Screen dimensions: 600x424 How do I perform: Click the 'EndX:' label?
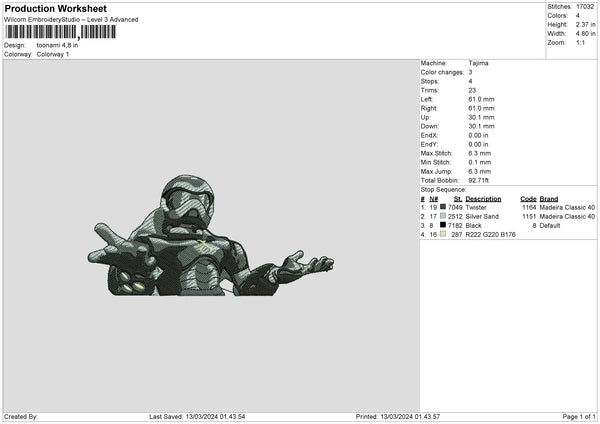pyautogui.click(x=429, y=135)
